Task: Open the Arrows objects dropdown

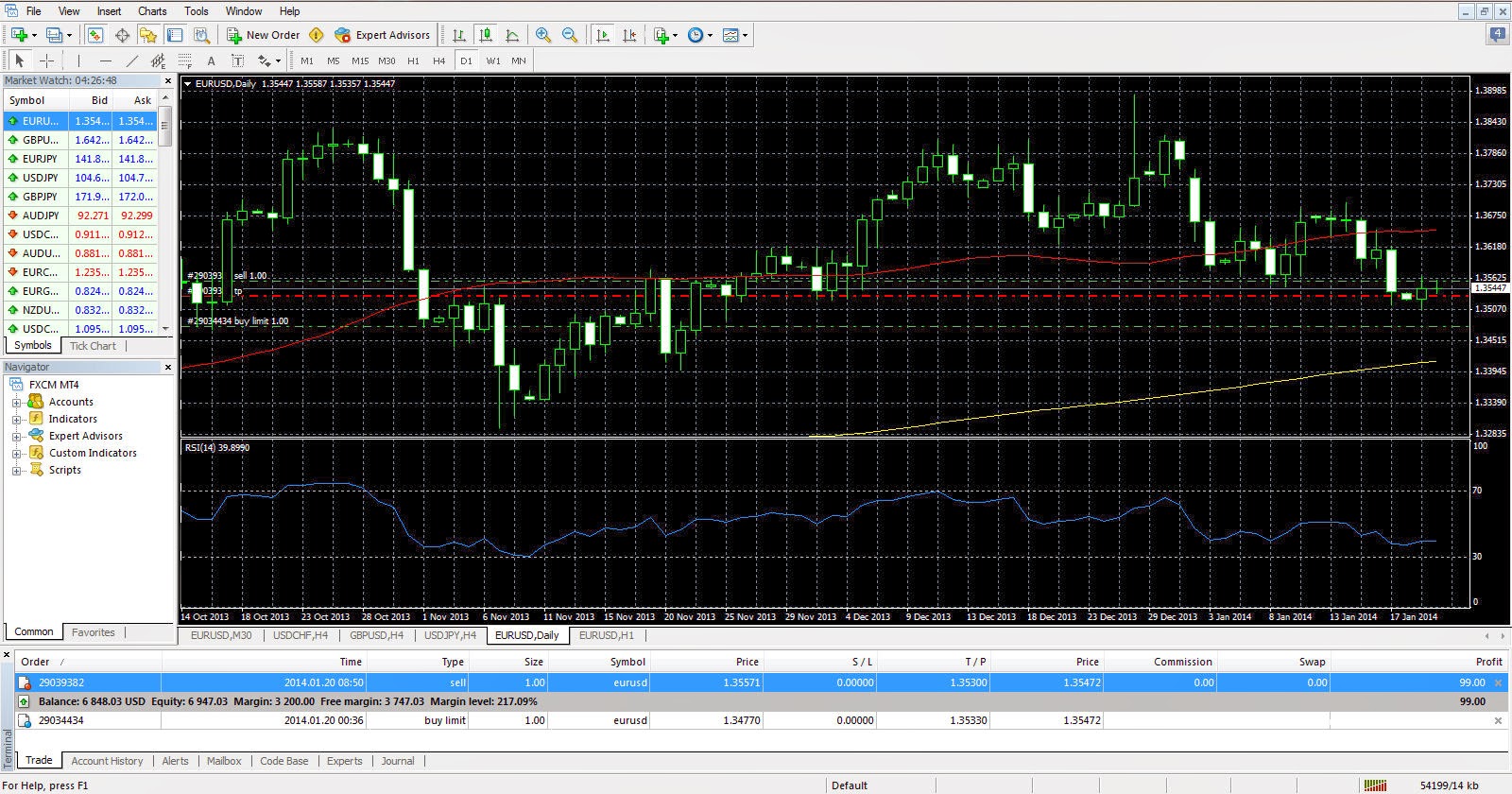Action: [x=269, y=60]
